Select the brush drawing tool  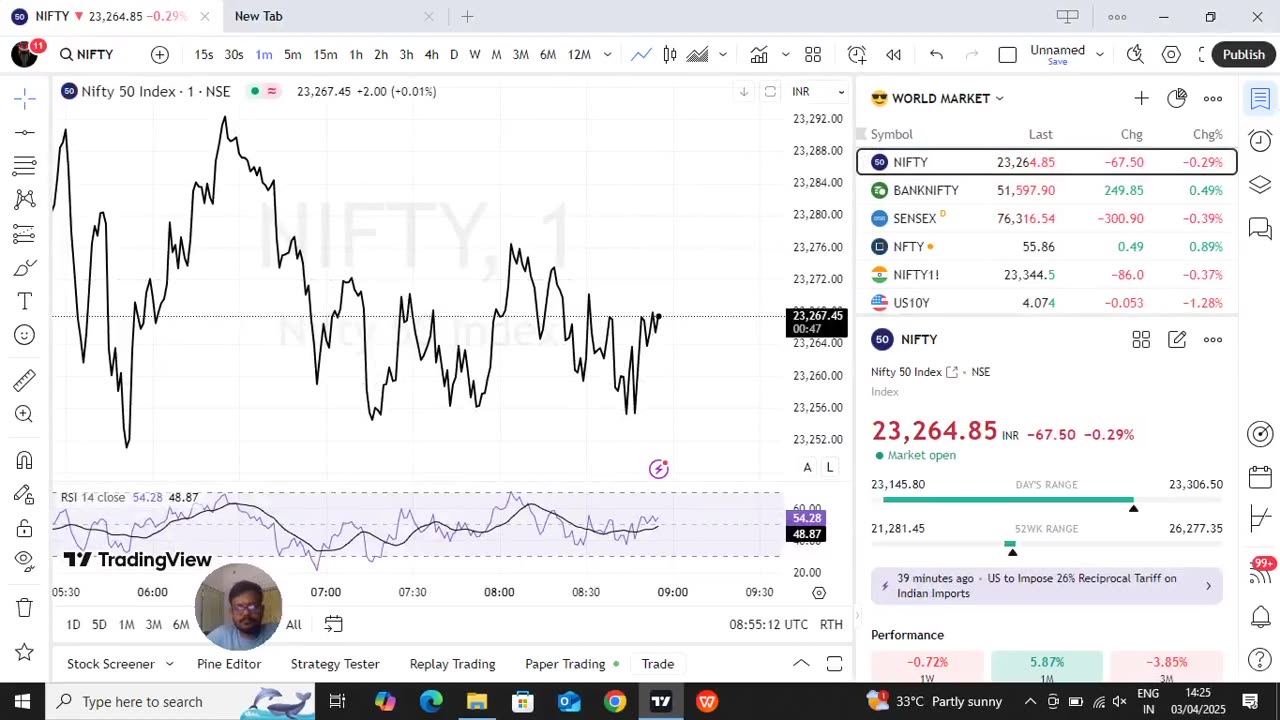click(x=25, y=267)
